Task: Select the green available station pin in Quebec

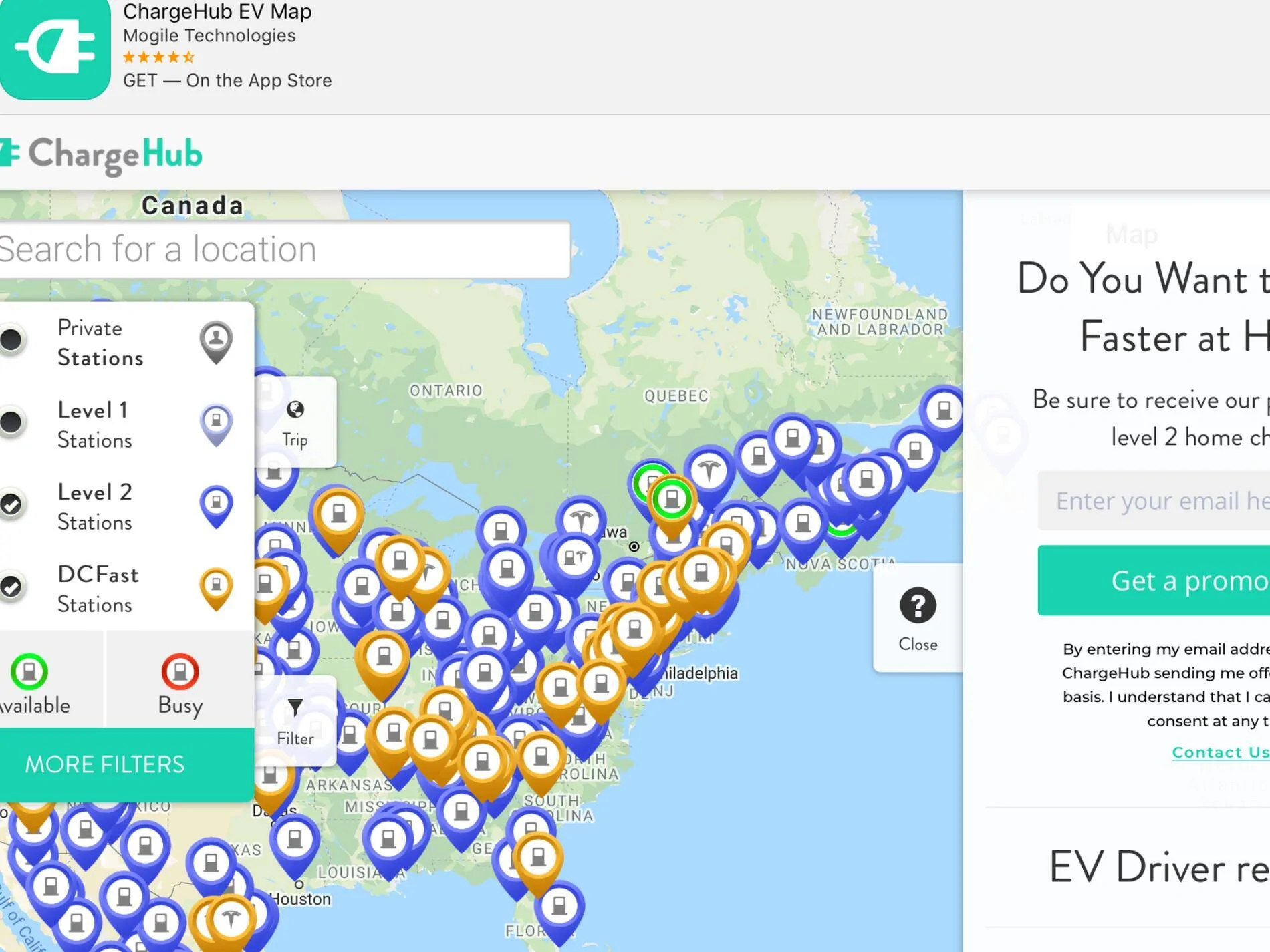Action: (672, 502)
